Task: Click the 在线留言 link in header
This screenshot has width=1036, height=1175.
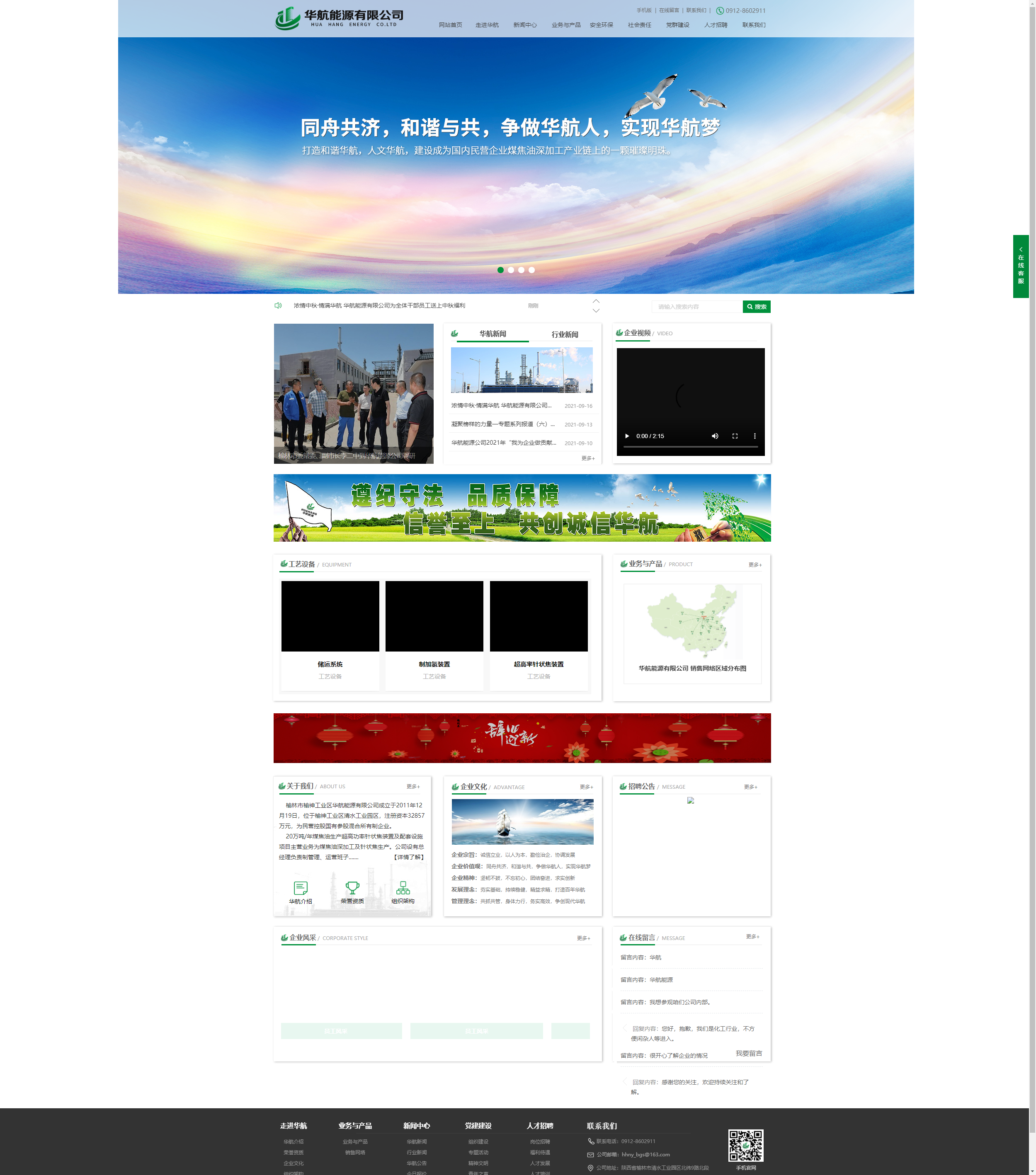Action: pos(669,10)
